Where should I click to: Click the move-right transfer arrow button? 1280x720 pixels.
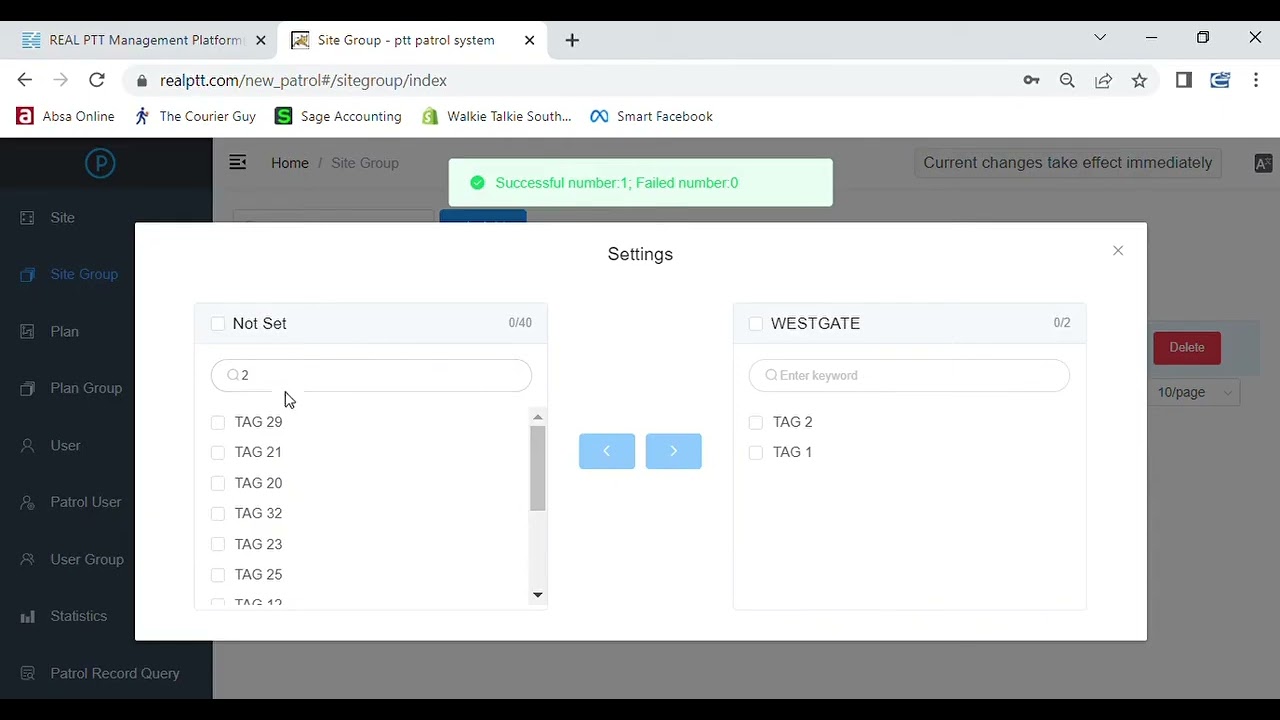pyautogui.click(x=673, y=451)
